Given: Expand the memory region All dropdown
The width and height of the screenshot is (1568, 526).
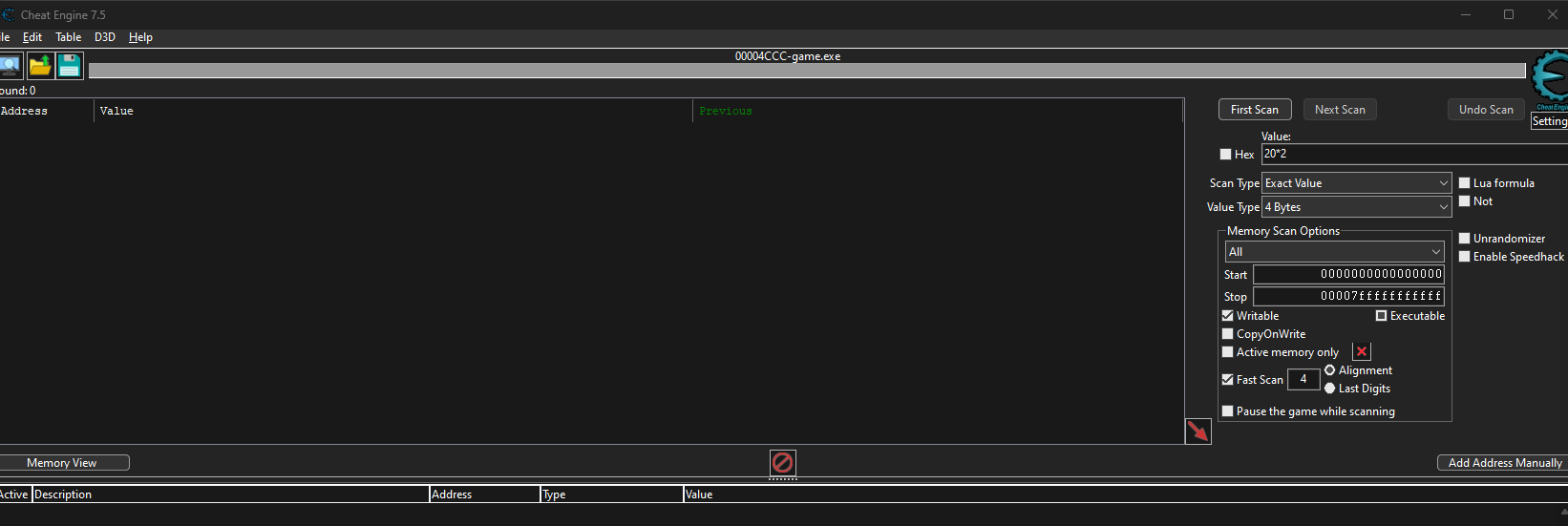Looking at the screenshot, I should click(x=1335, y=252).
